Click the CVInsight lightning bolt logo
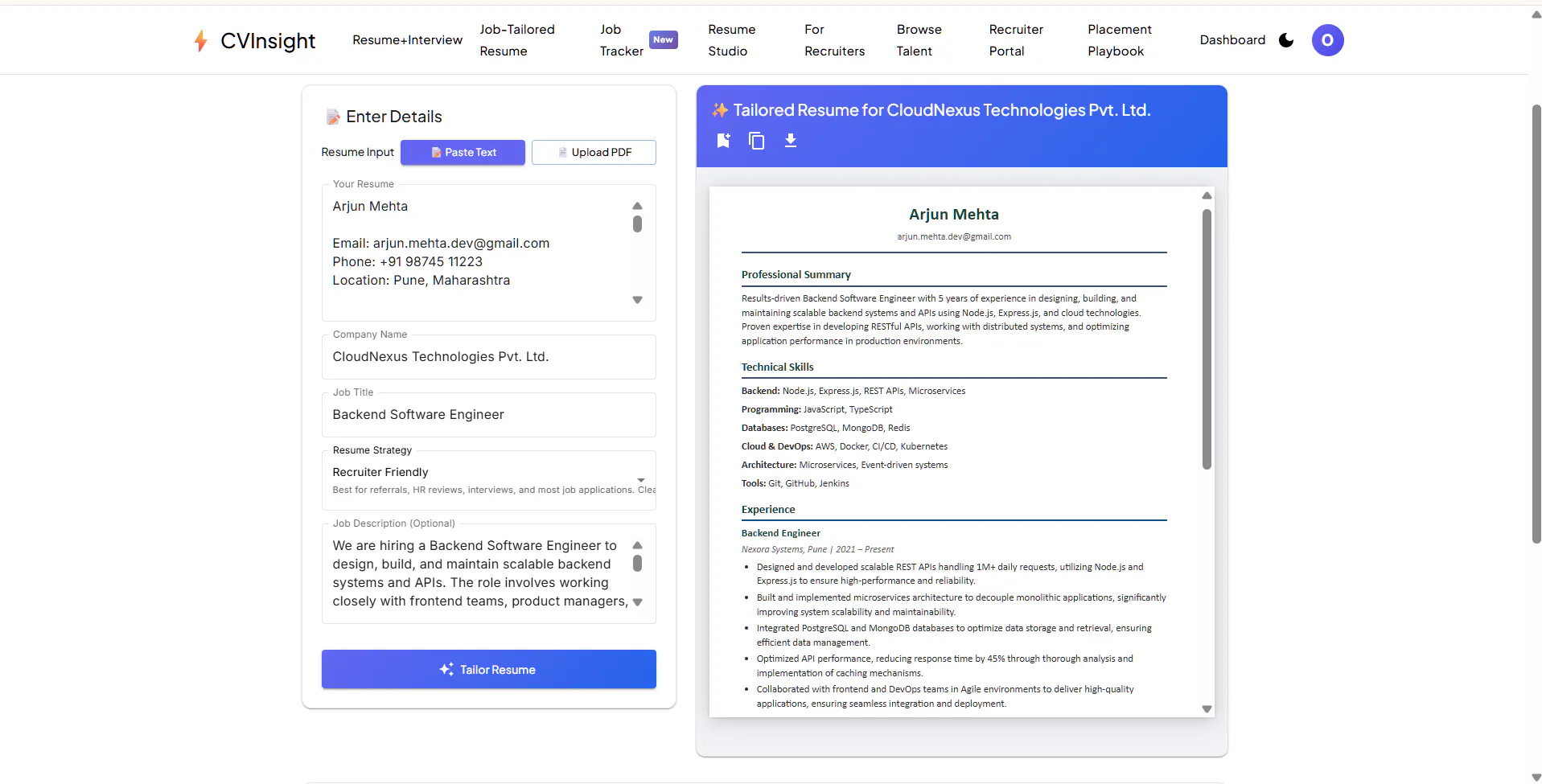 [x=200, y=40]
